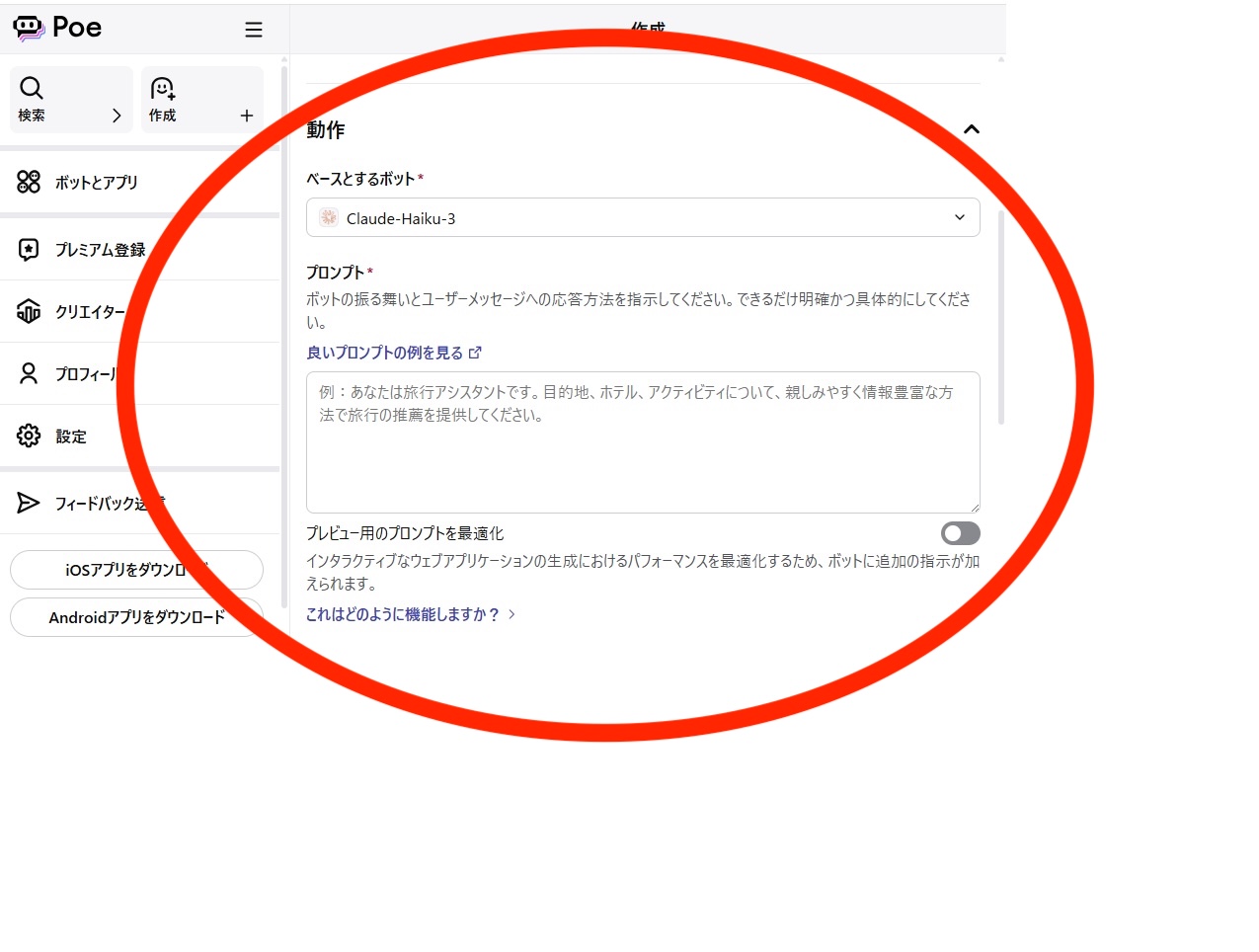This screenshot has width=1259, height=952.
Task: Click the search magnifier icon
Action: tap(32, 88)
